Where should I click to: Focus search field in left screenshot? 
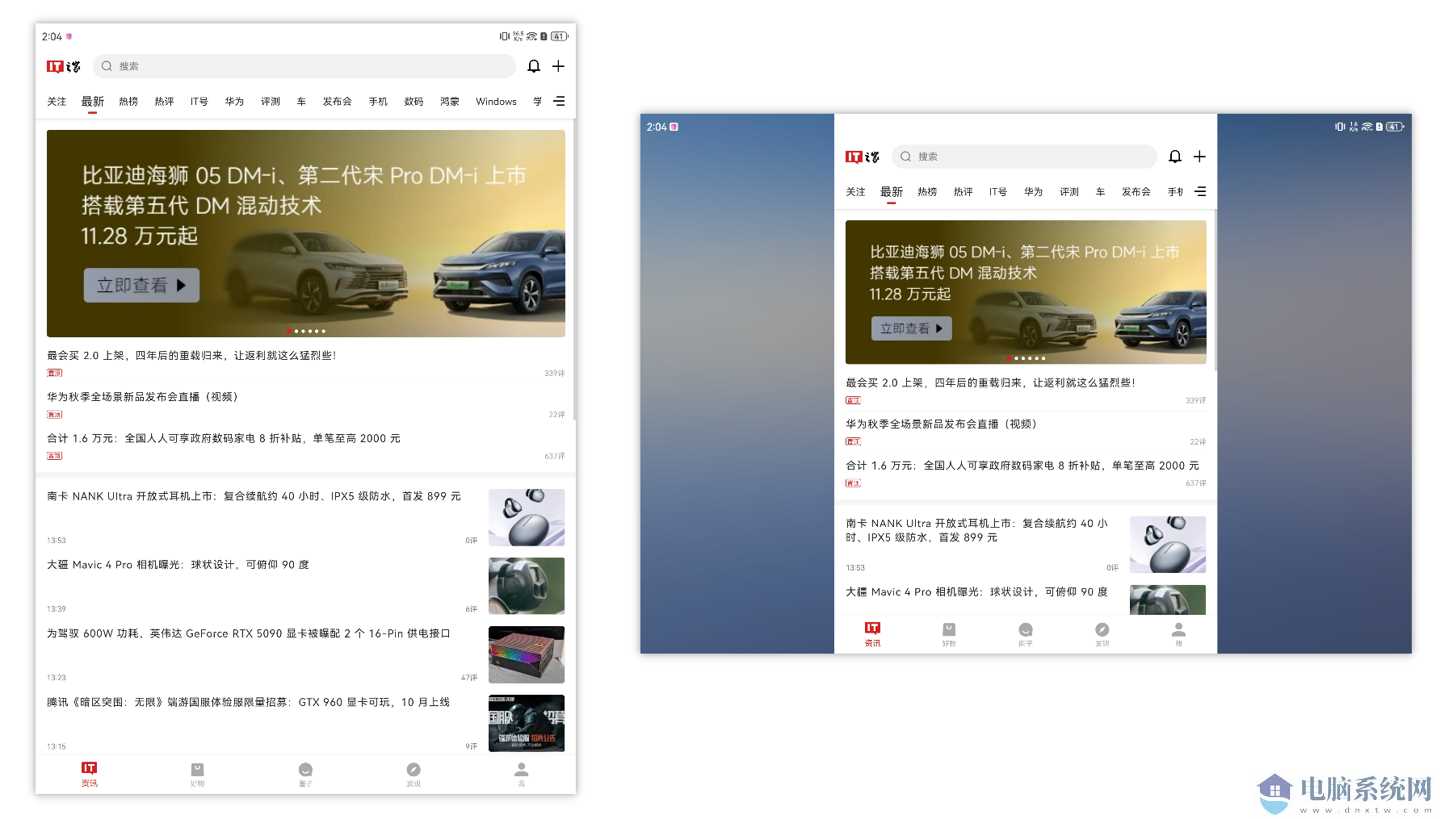pyautogui.click(x=304, y=66)
